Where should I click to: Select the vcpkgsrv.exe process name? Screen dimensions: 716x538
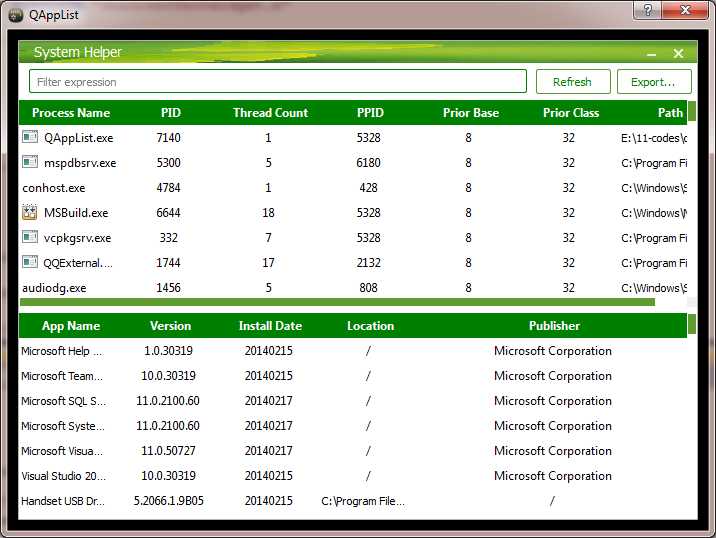coord(77,238)
